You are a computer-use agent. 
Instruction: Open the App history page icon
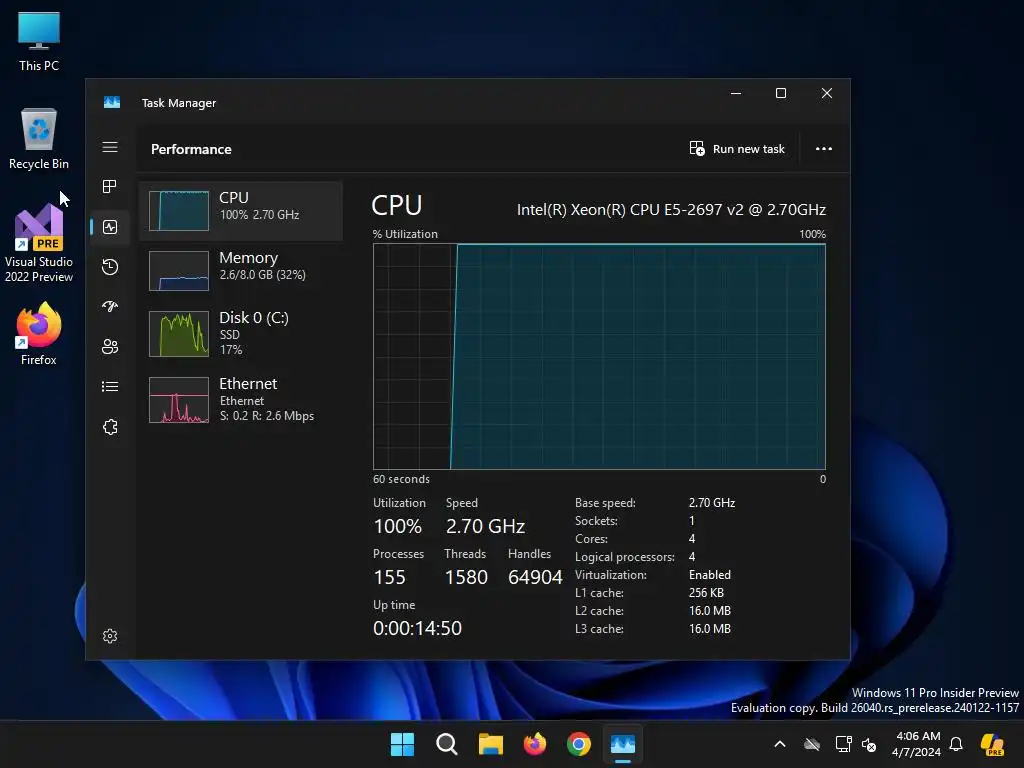tap(110, 266)
